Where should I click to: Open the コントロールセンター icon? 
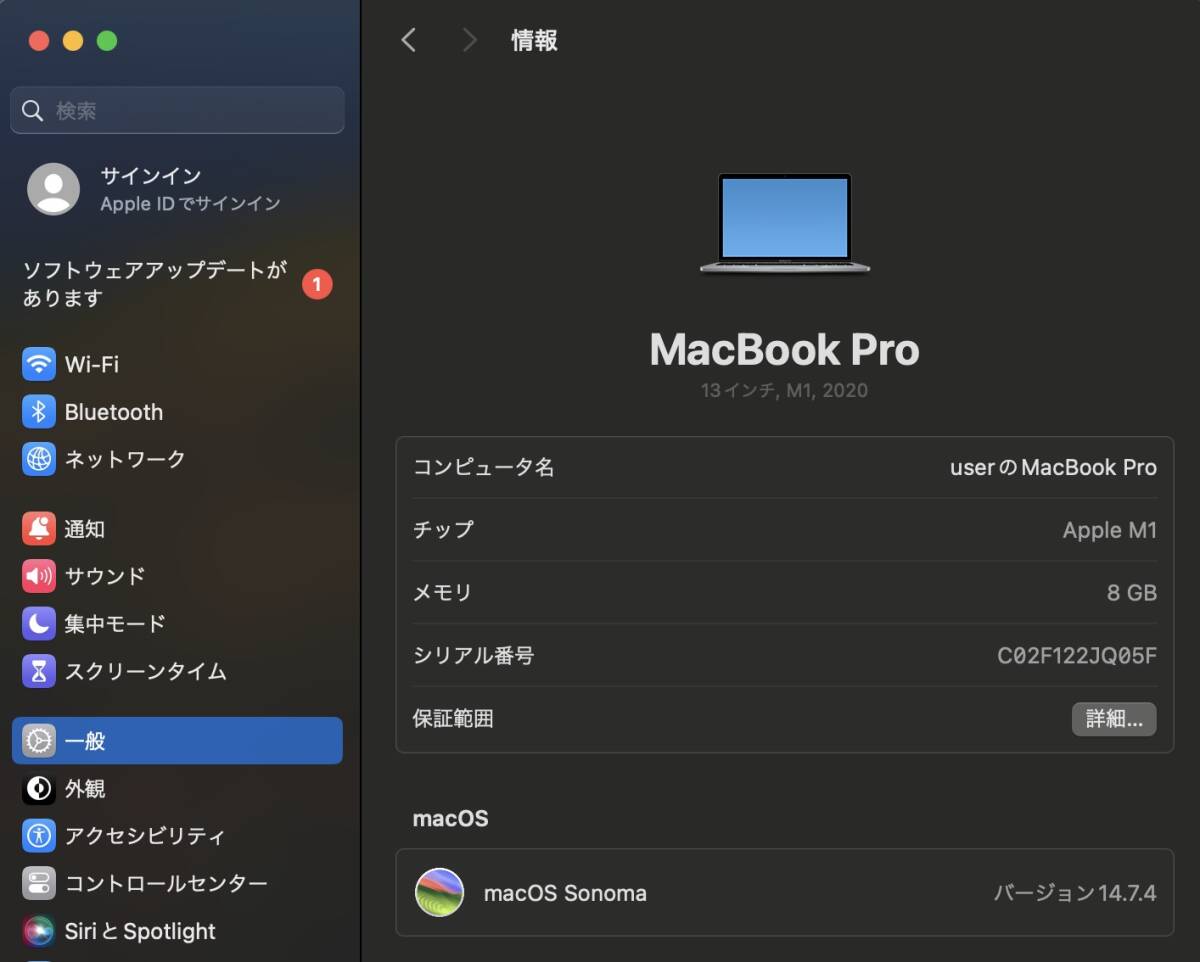point(39,884)
